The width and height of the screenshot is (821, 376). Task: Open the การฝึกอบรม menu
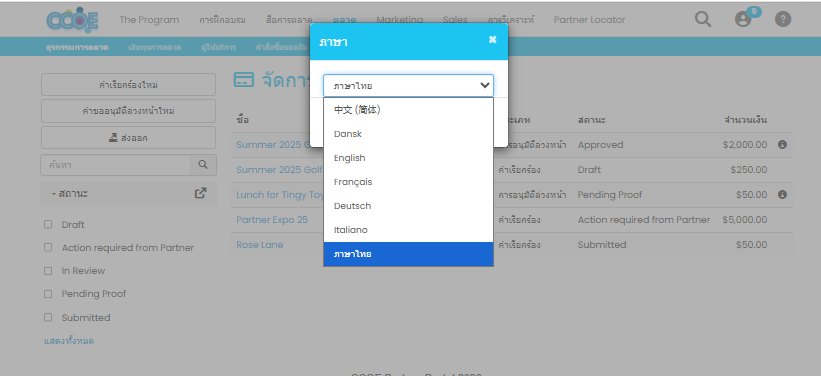[222, 20]
